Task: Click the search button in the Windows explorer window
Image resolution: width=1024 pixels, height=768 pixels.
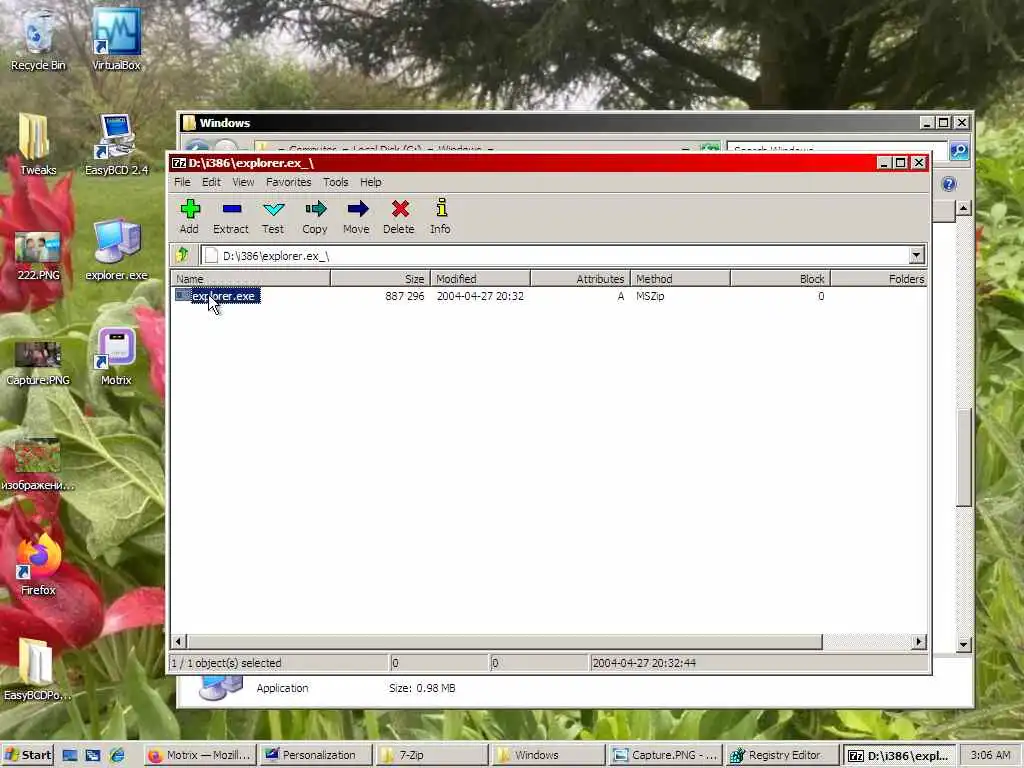Action: pyautogui.click(x=959, y=151)
